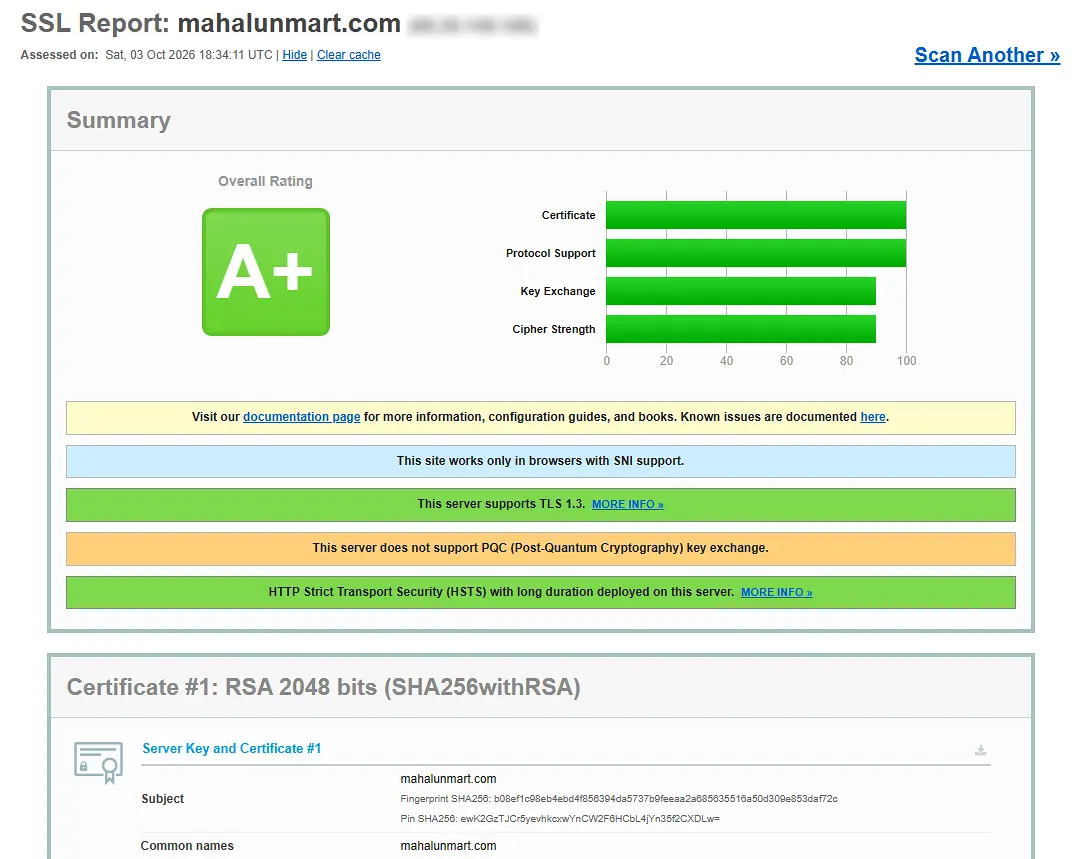Click the Key Exchange score bar

[x=741, y=291]
